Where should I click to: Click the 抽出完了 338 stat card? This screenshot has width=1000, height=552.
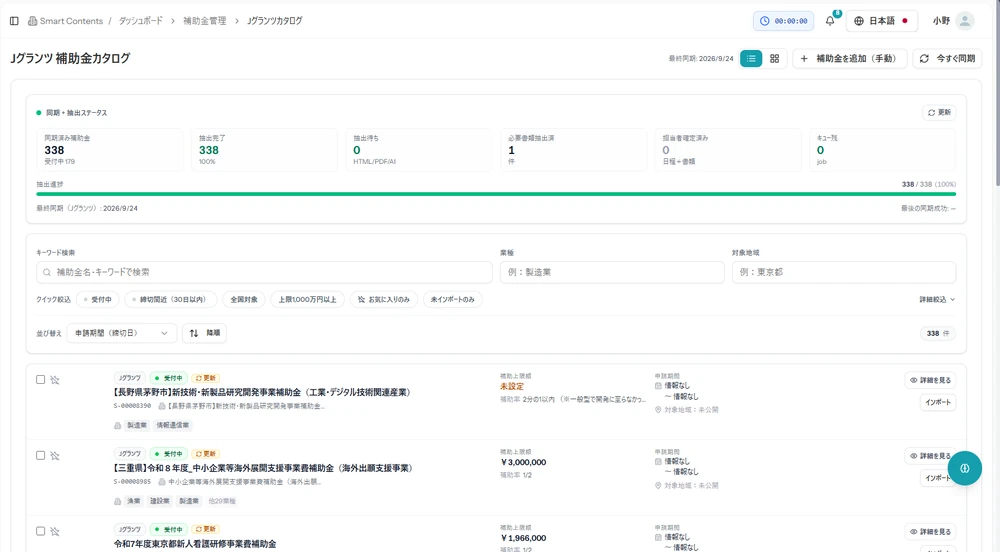264,150
